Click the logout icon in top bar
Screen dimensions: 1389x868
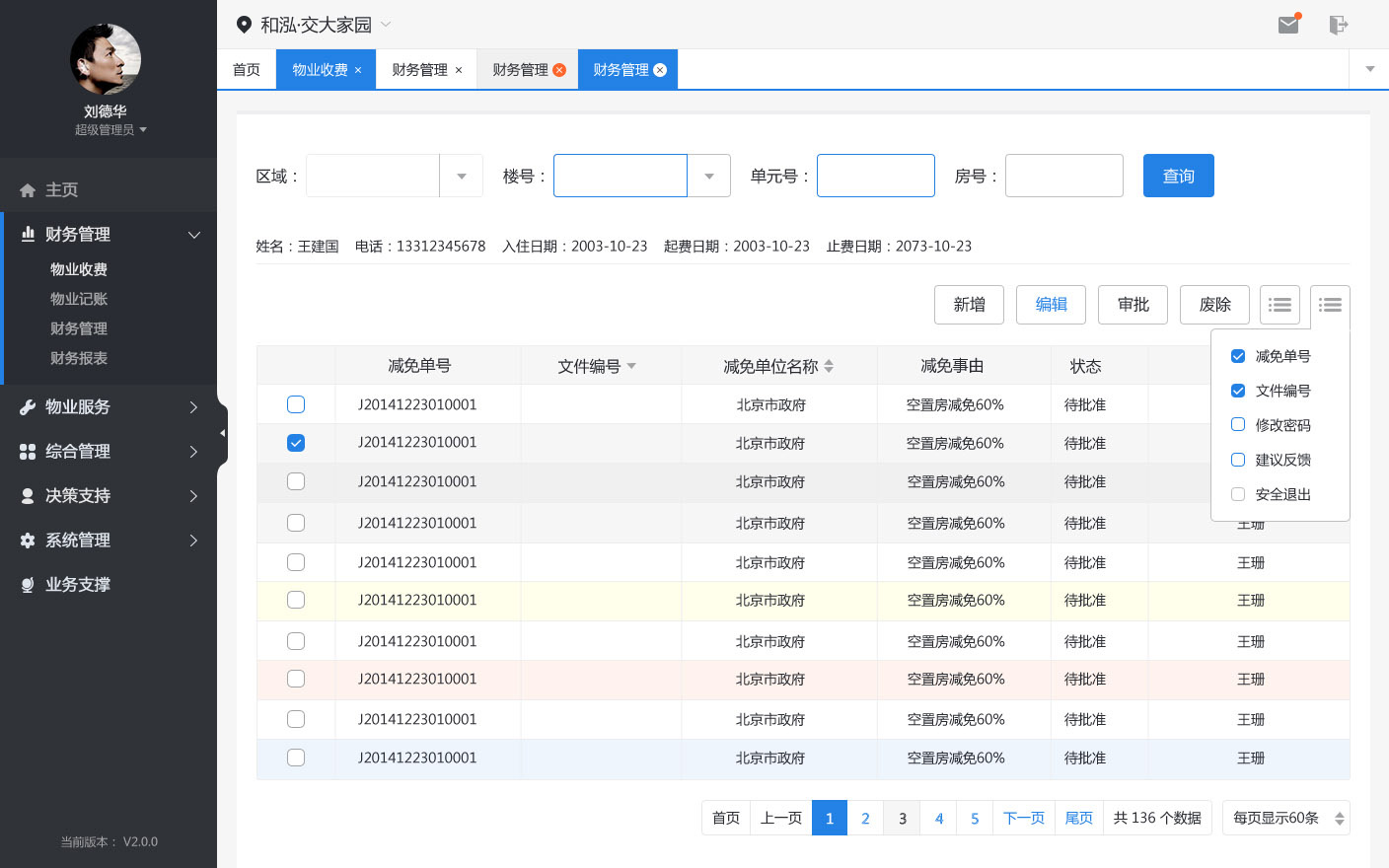(x=1338, y=25)
